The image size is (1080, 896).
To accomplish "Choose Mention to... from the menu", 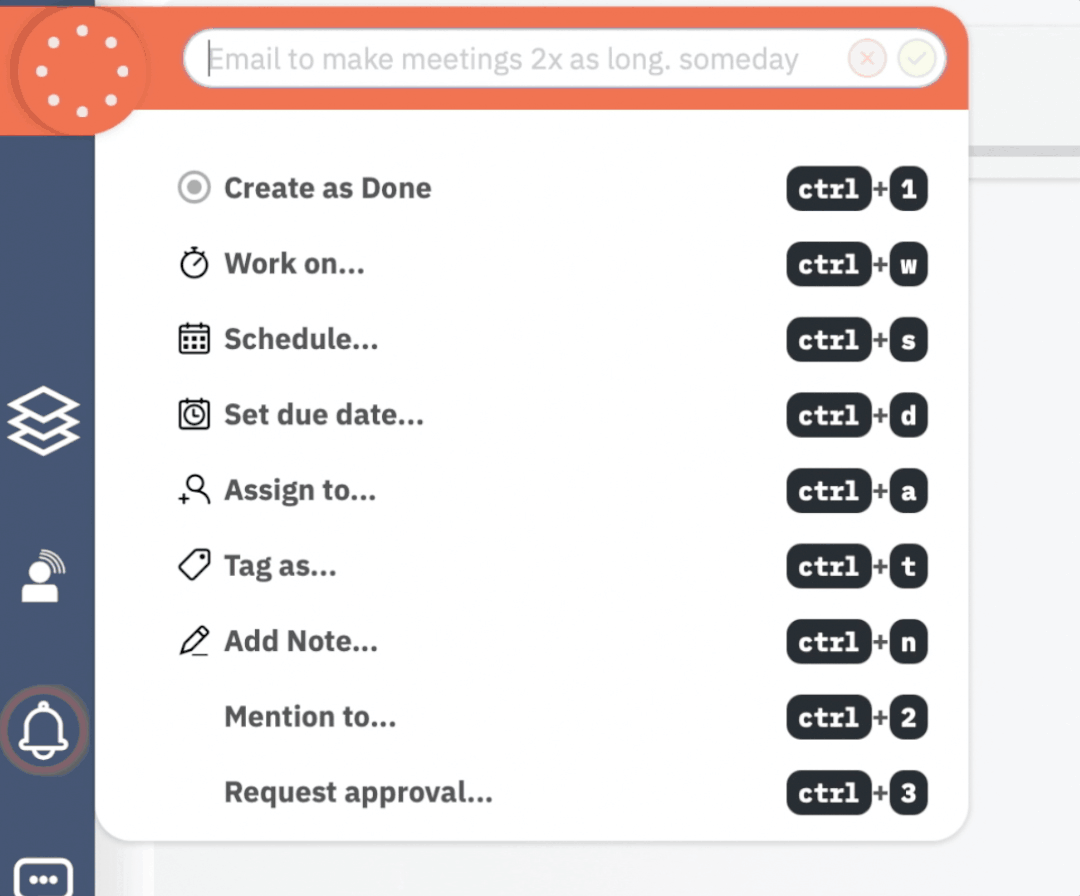I will (310, 717).
